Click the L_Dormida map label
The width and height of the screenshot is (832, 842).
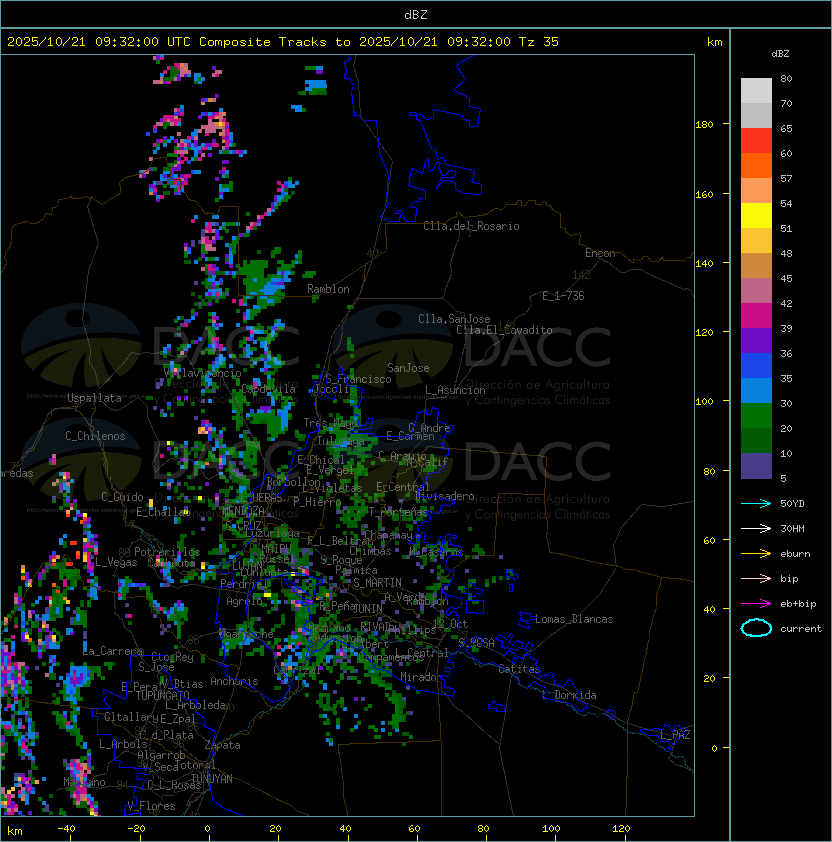point(569,695)
